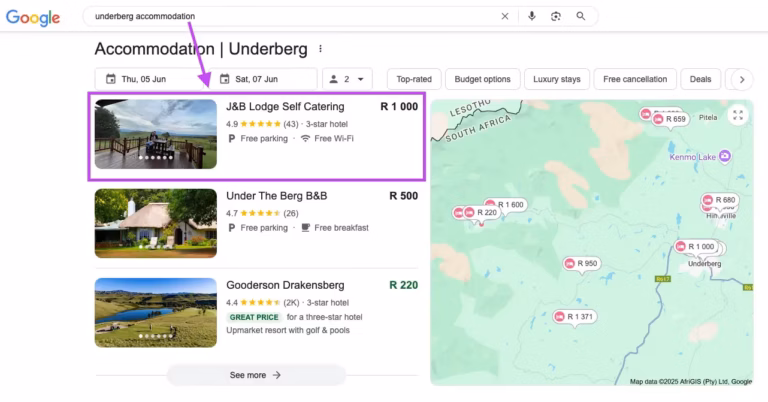768x402 pixels.
Task: Click the calendar icon beside Sat, 07 Jun
Action: click(224, 79)
